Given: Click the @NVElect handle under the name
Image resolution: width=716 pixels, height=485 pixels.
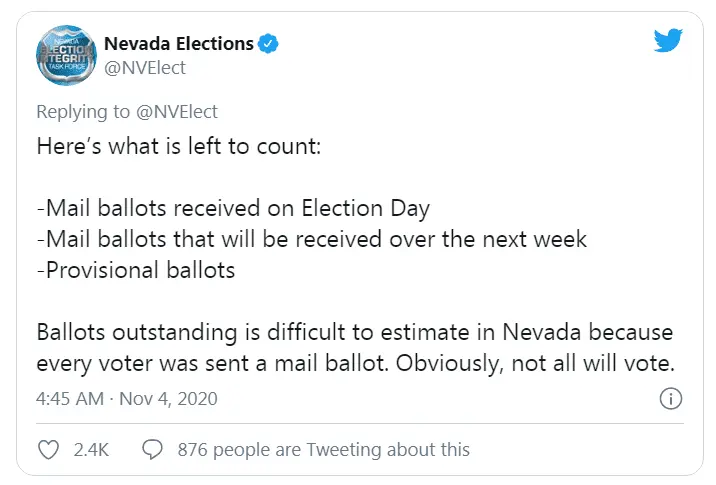Looking at the screenshot, I should coord(145,68).
